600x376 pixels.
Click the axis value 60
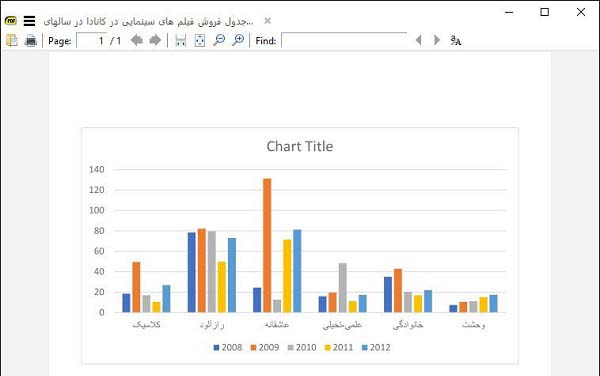coord(99,251)
